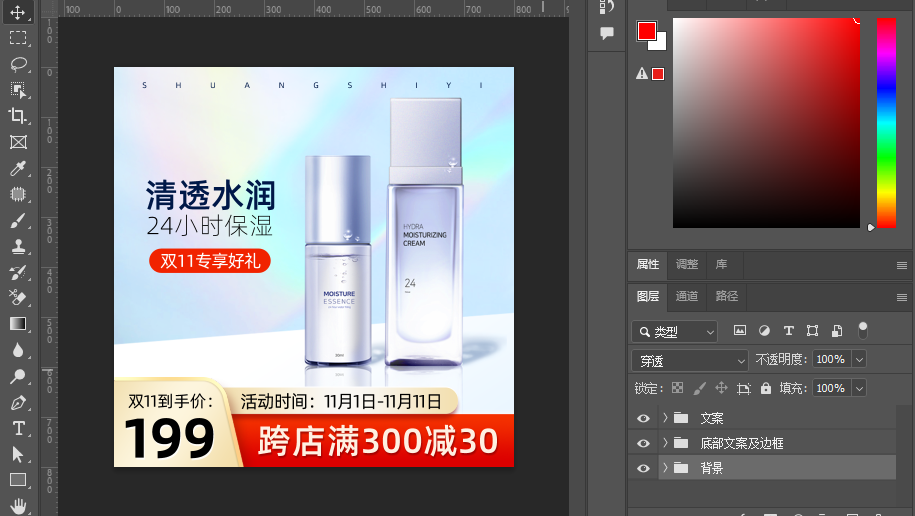Switch to the 库 tab
Viewport: 915px width, 516px height.
[722, 264]
